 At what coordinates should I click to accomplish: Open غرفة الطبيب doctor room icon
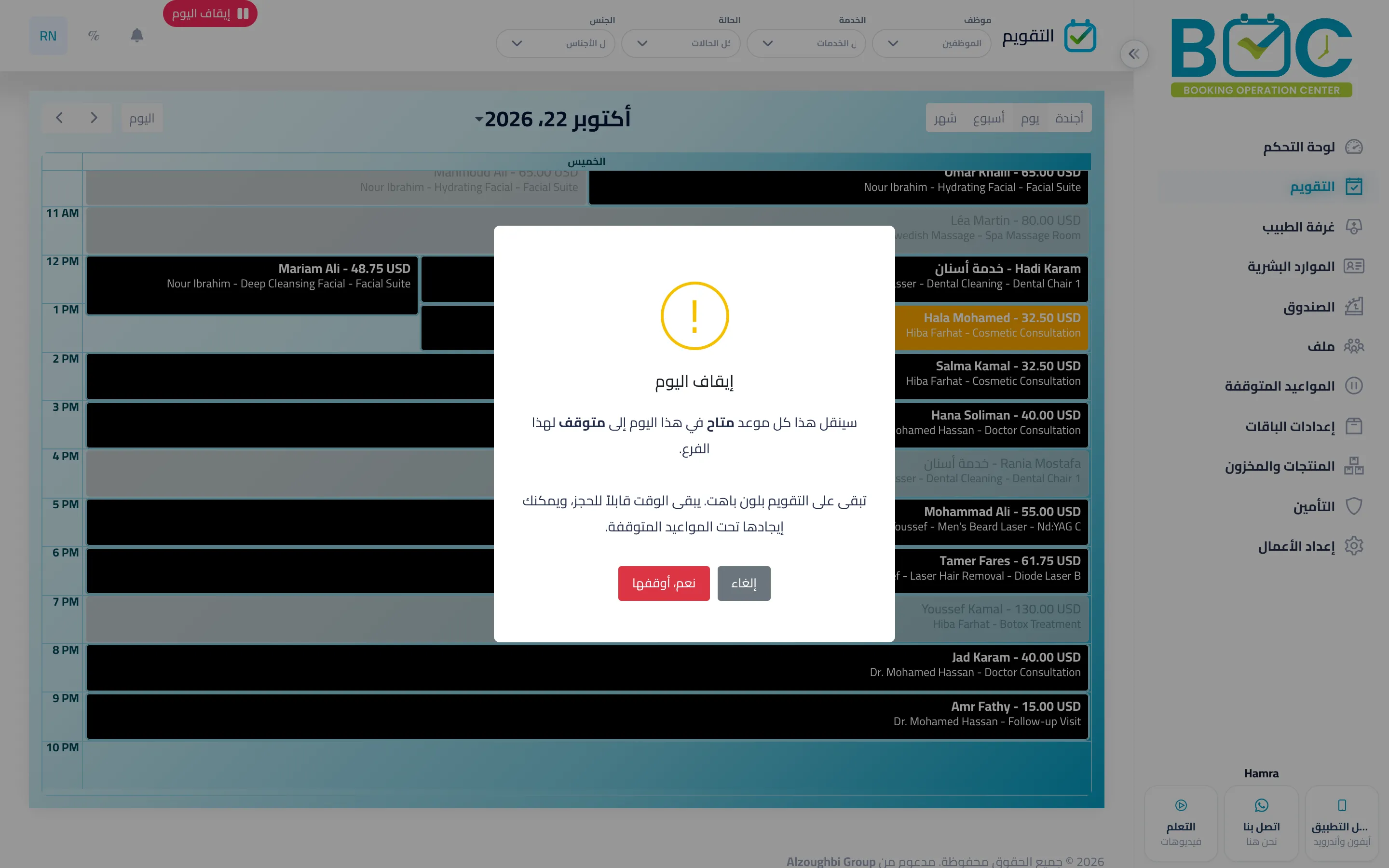(x=1353, y=227)
